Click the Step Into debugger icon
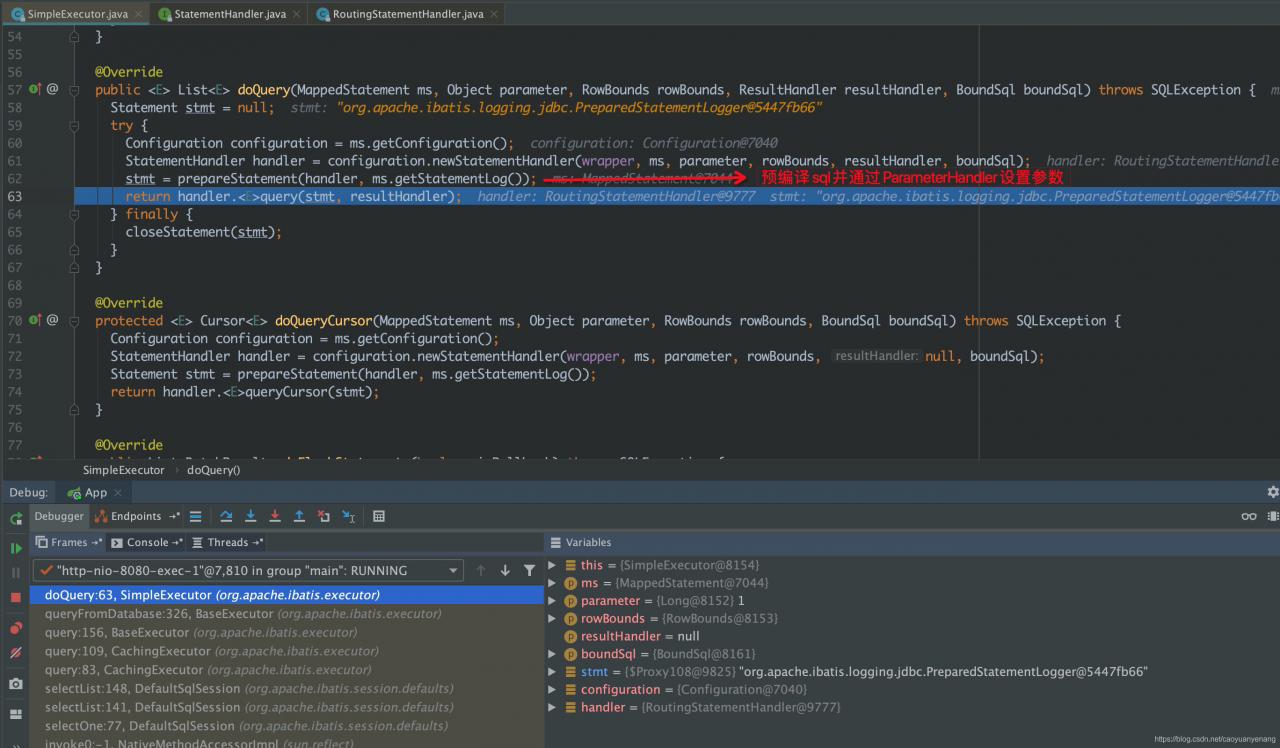This screenshot has width=1280, height=748. pyautogui.click(x=251, y=516)
